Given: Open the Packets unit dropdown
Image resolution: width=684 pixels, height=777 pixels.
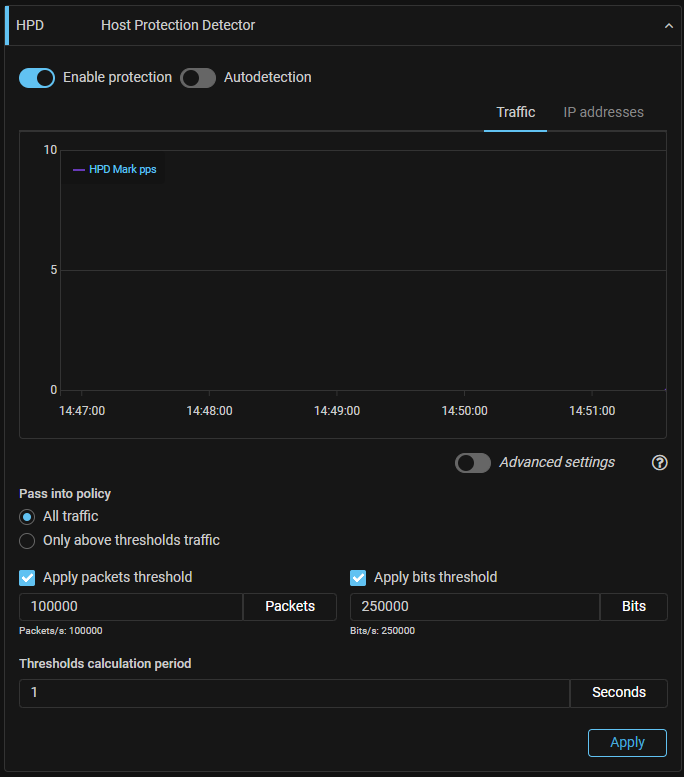Looking at the screenshot, I should [x=290, y=607].
